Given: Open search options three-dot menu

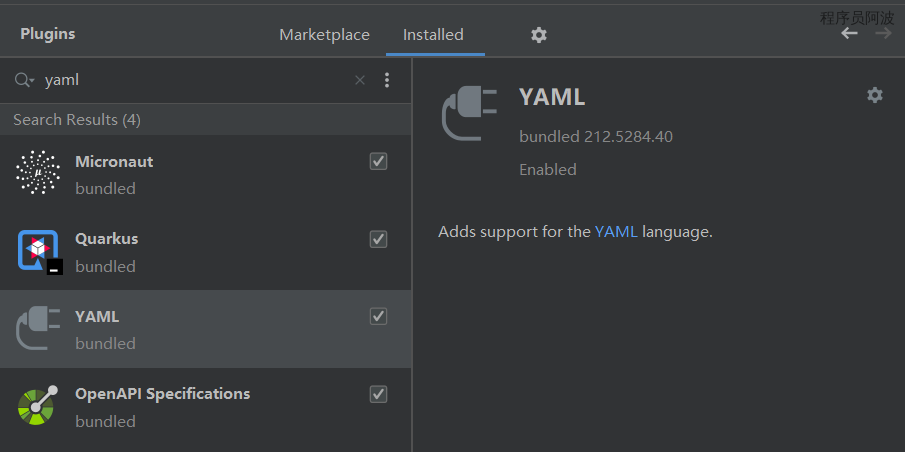Looking at the screenshot, I should [387, 81].
